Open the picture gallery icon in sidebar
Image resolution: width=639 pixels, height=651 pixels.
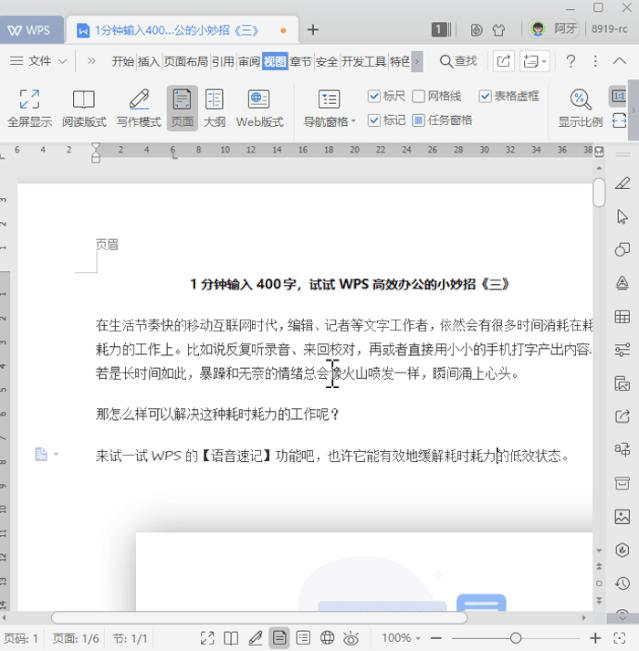pyautogui.click(x=622, y=516)
